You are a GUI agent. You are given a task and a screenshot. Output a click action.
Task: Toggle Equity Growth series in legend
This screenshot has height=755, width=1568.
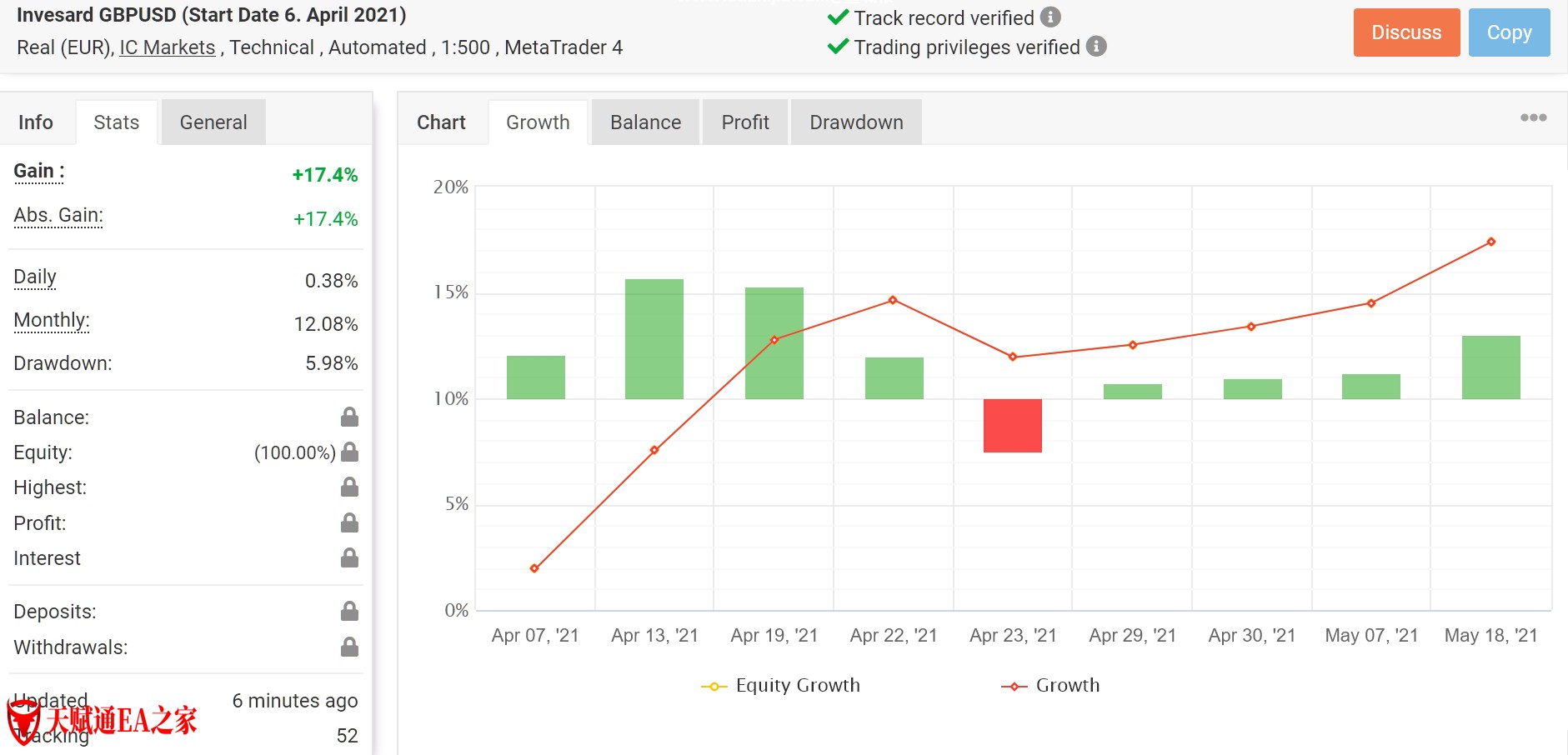(x=781, y=686)
